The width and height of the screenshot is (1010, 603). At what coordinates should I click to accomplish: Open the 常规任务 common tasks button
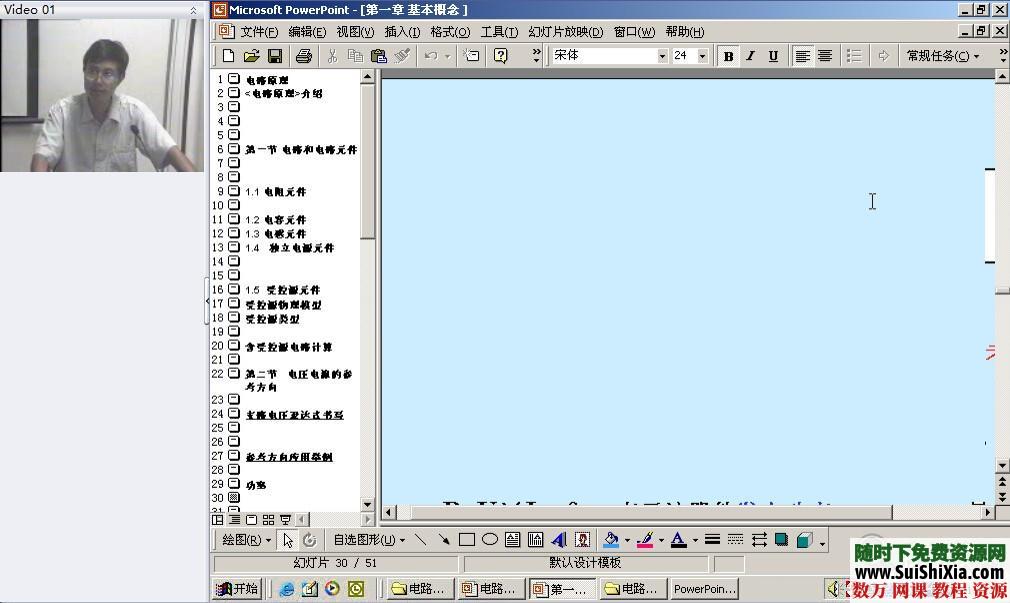point(942,56)
